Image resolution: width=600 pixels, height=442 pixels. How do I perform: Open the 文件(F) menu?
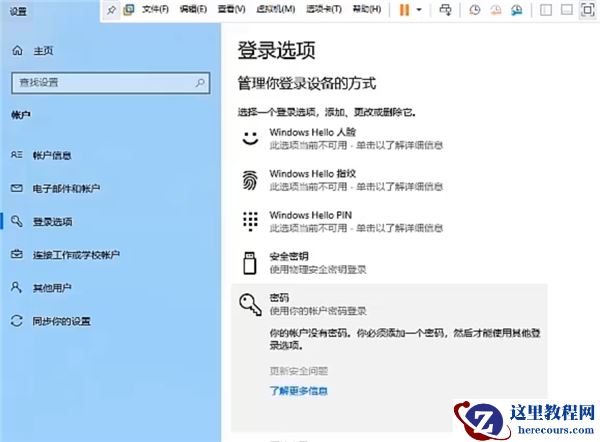155,9
